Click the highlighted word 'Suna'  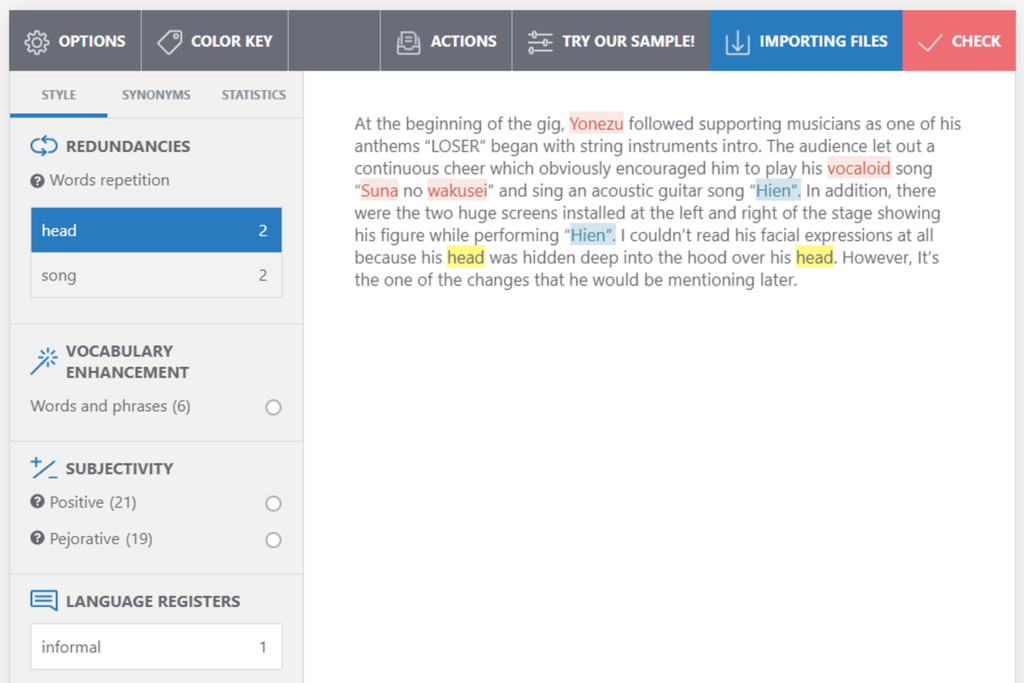point(379,191)
